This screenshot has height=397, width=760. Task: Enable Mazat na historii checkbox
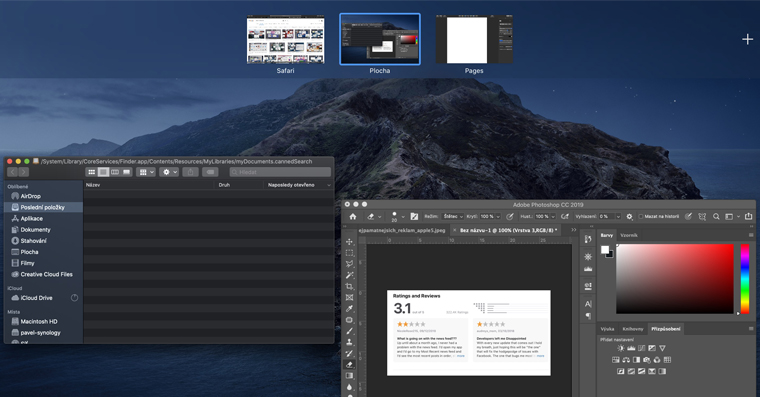(x=641, y=217)
